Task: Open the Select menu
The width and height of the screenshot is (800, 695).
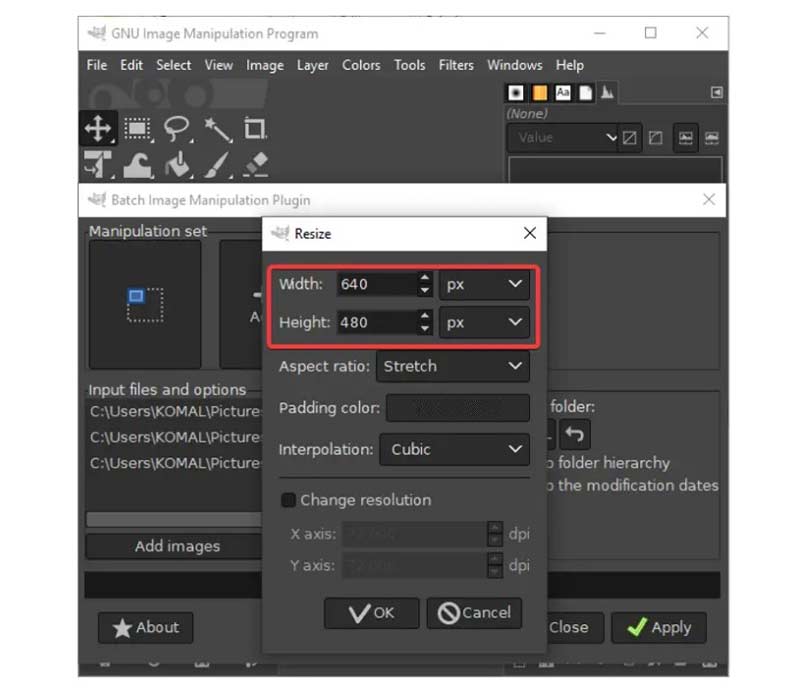Action: coord(173,65)
